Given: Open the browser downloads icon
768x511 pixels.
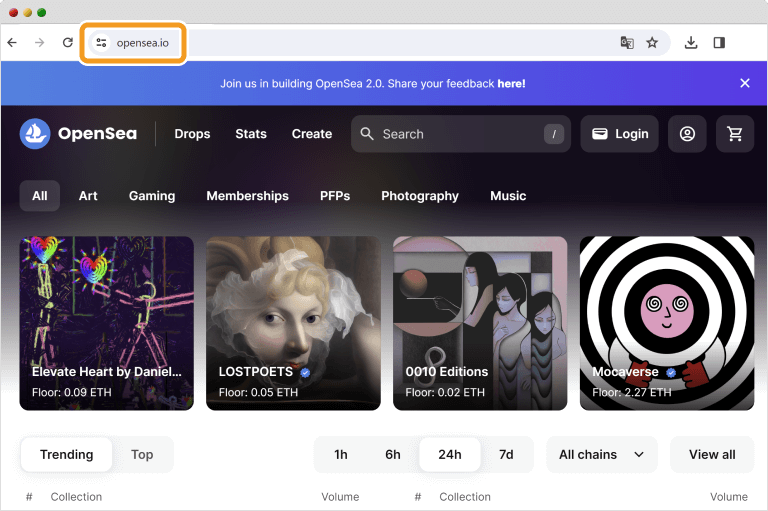Looking at the screenshot, I should coord(691,43).
